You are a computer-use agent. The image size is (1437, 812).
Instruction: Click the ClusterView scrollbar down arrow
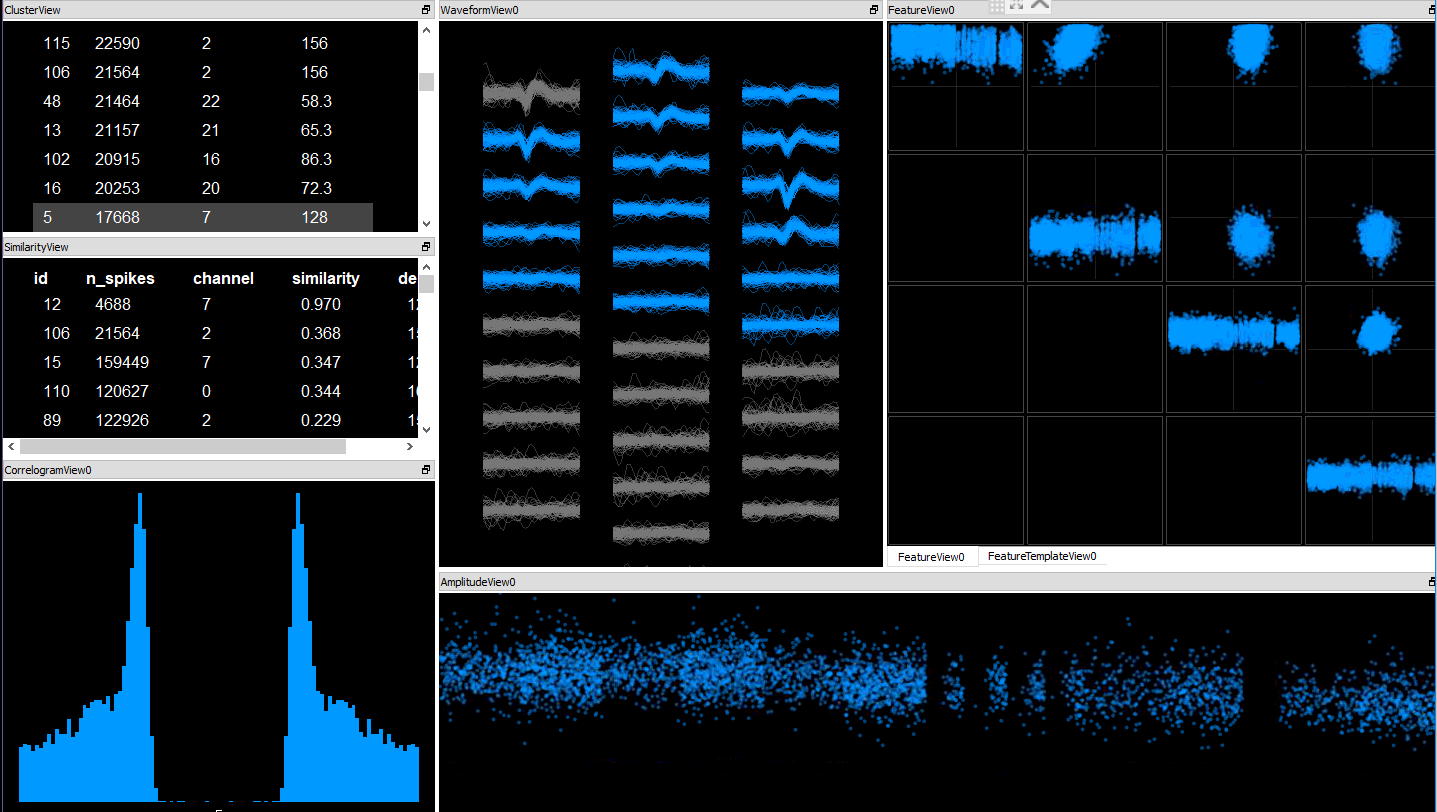[x=426, y=224]
